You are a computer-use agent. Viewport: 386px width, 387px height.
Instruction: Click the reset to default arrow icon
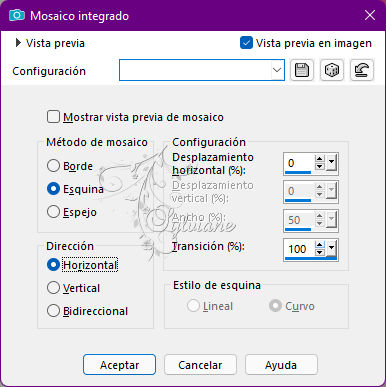(x=362, y=70)
